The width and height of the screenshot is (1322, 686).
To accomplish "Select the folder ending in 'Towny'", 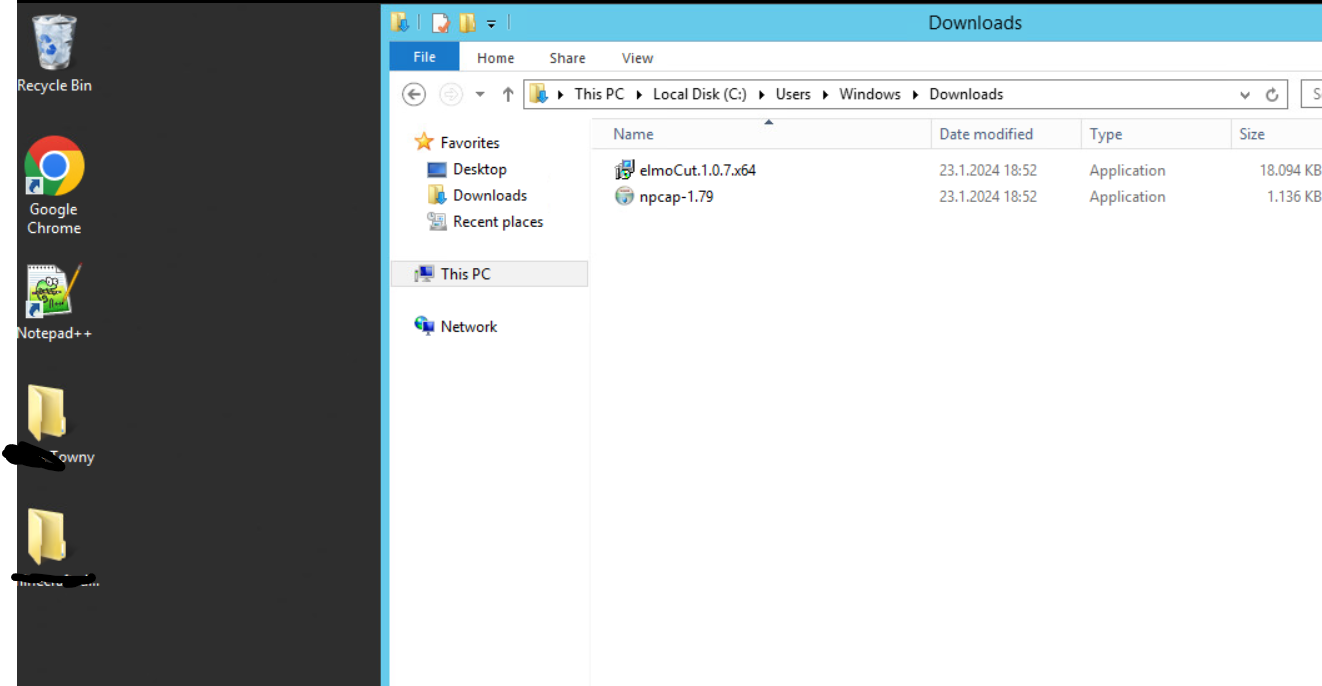I will point(48,427).
